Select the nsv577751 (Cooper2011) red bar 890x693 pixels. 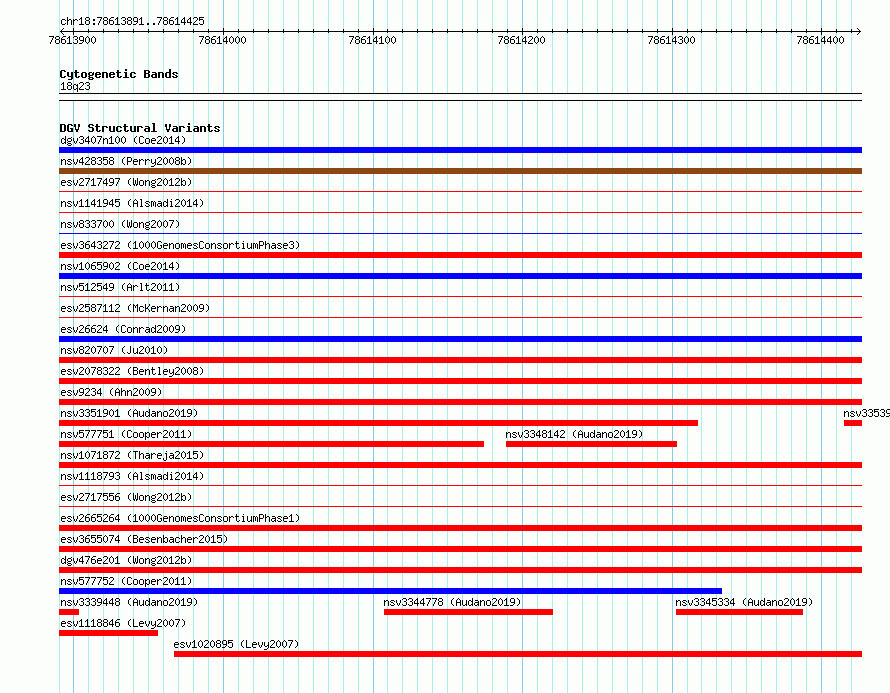271,444
